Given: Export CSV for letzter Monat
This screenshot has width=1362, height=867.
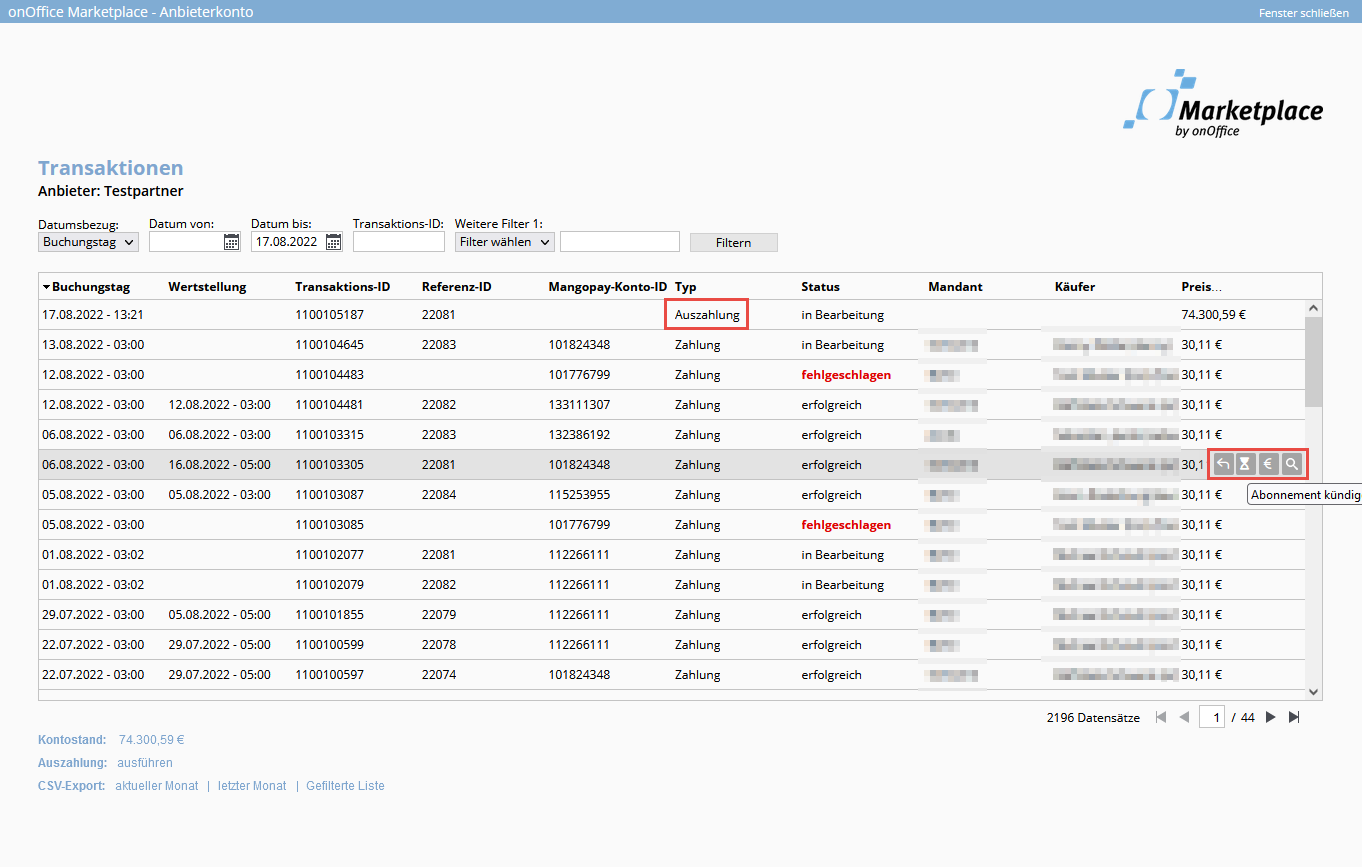Looking at the screenshot, I should [252, 786].
